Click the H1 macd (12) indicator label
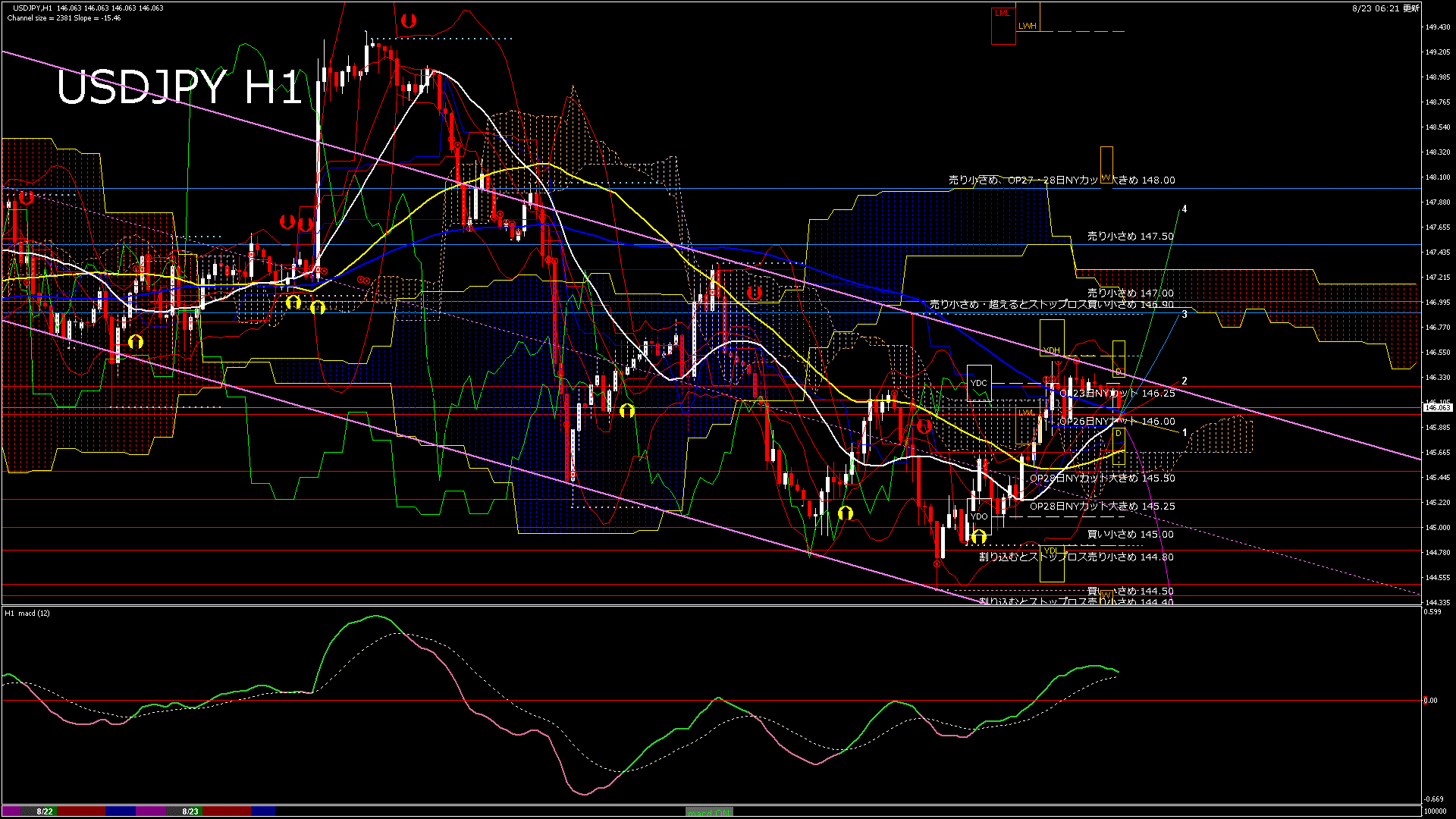This screenshot has width=1456, height=819. [x=27, y=613]
